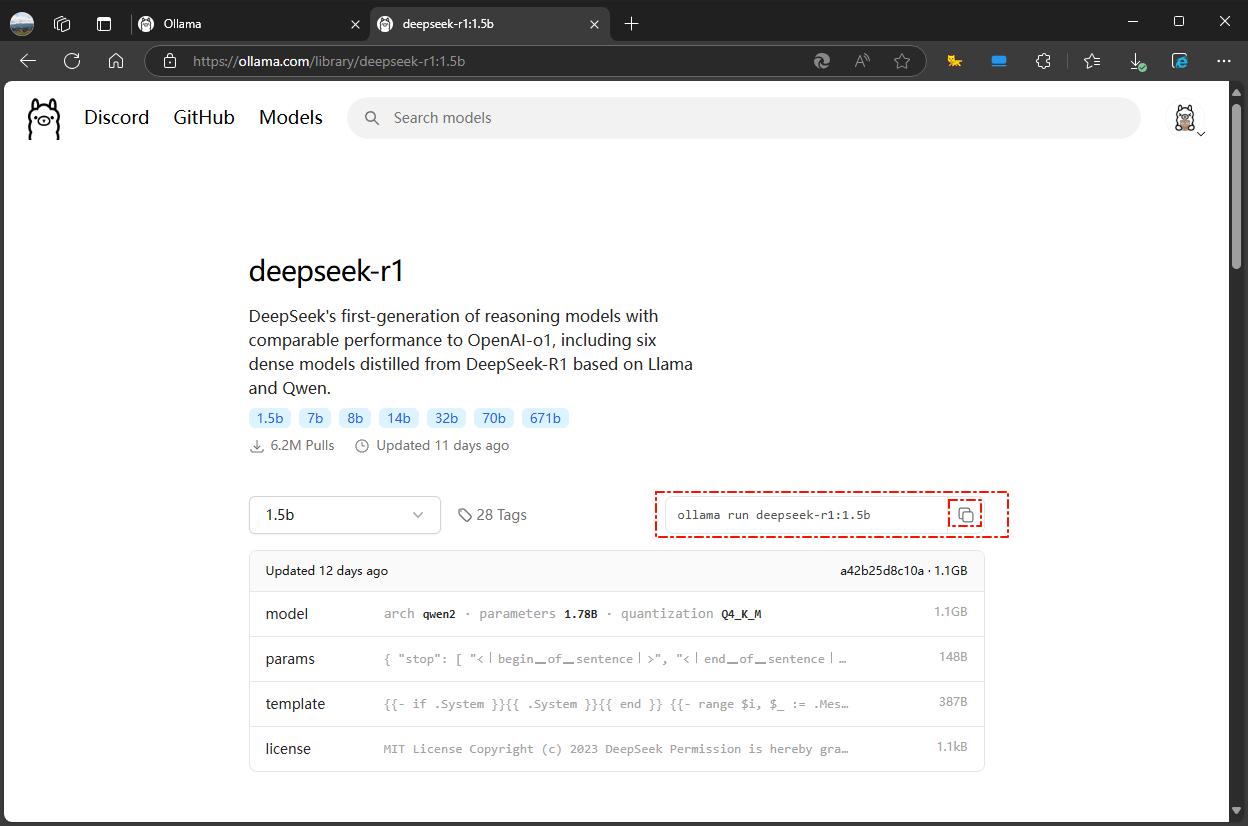Click the yellow extension icon

pyautogui.click(x=955, y=61)
